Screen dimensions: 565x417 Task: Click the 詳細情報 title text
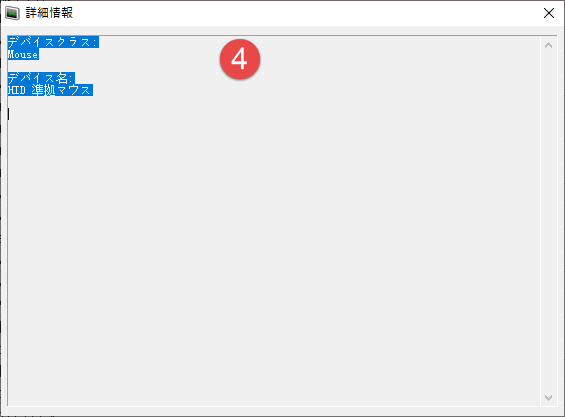point(49,13)
